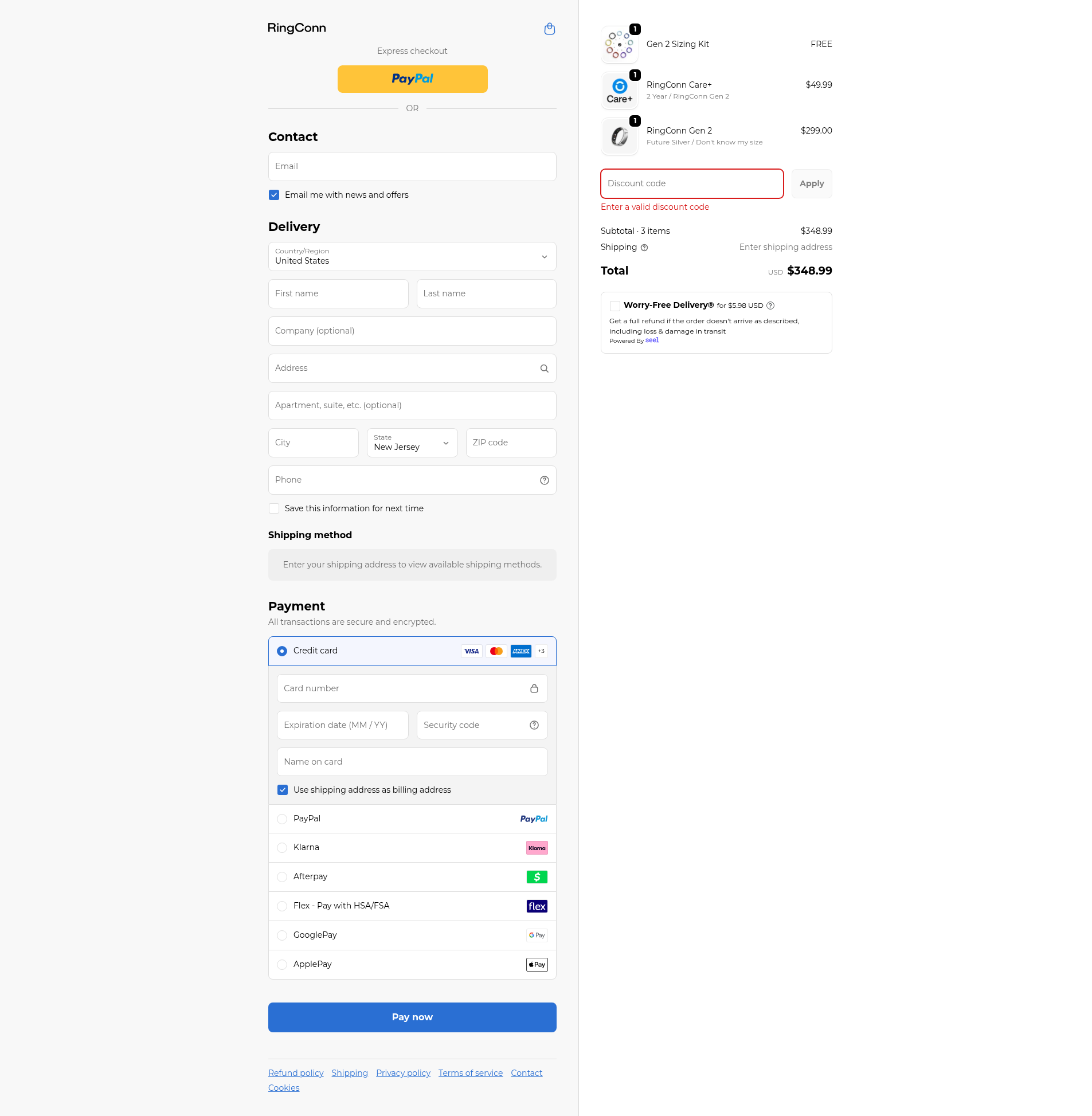Open the shopping bag cart icon
The image size is (1092, 1116).
click(549, 29)
